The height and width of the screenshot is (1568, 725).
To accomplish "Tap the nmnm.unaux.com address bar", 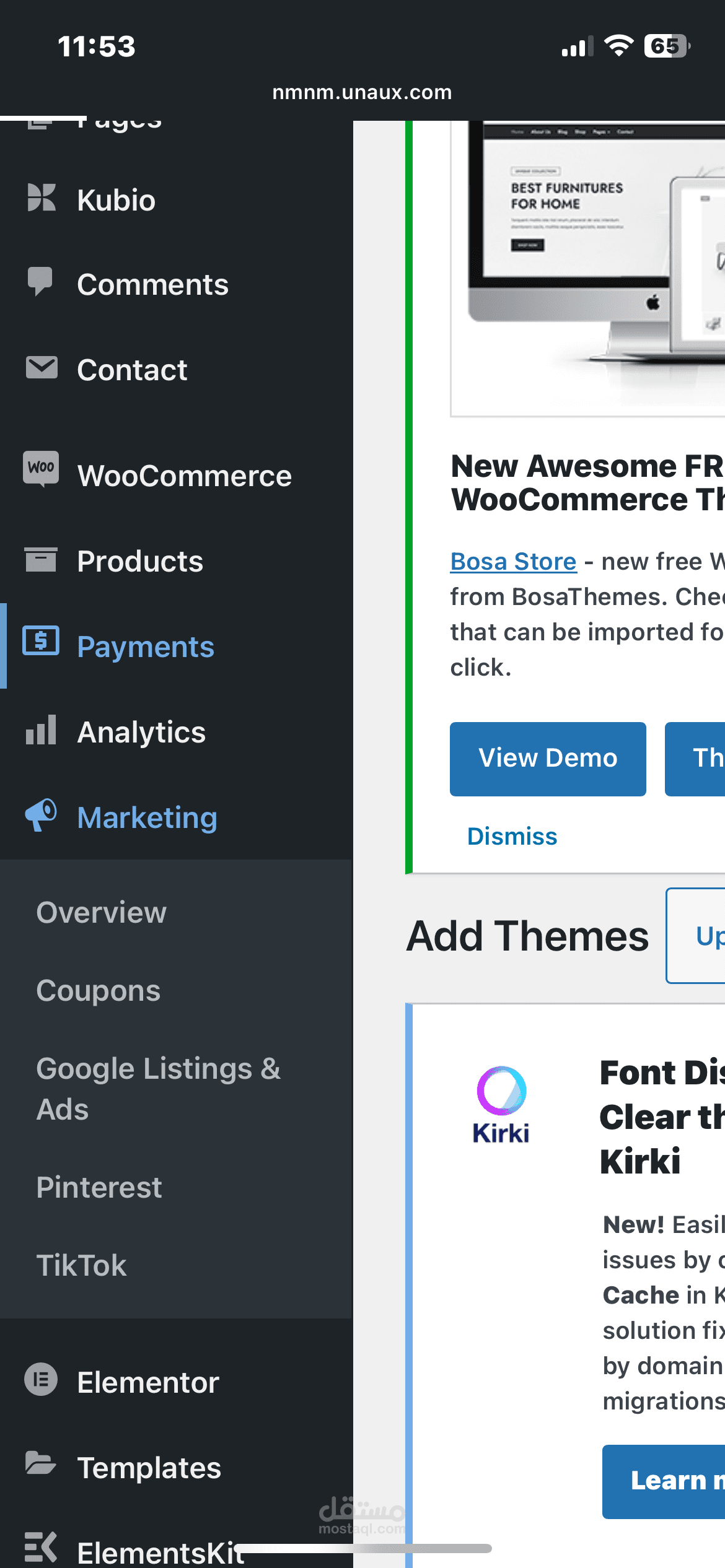I will click(362, 92).
